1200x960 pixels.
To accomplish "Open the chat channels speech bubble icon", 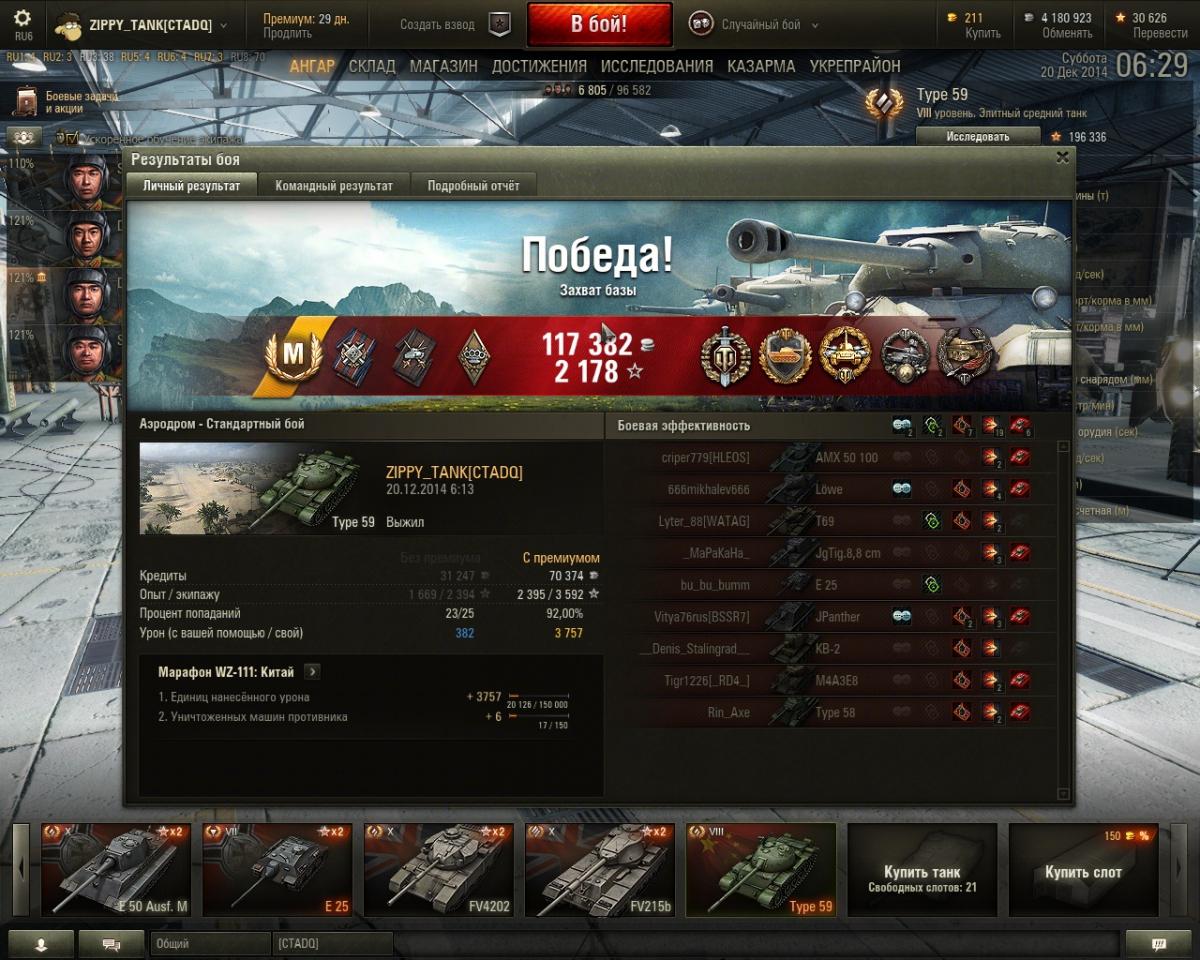I will [112, 944].
